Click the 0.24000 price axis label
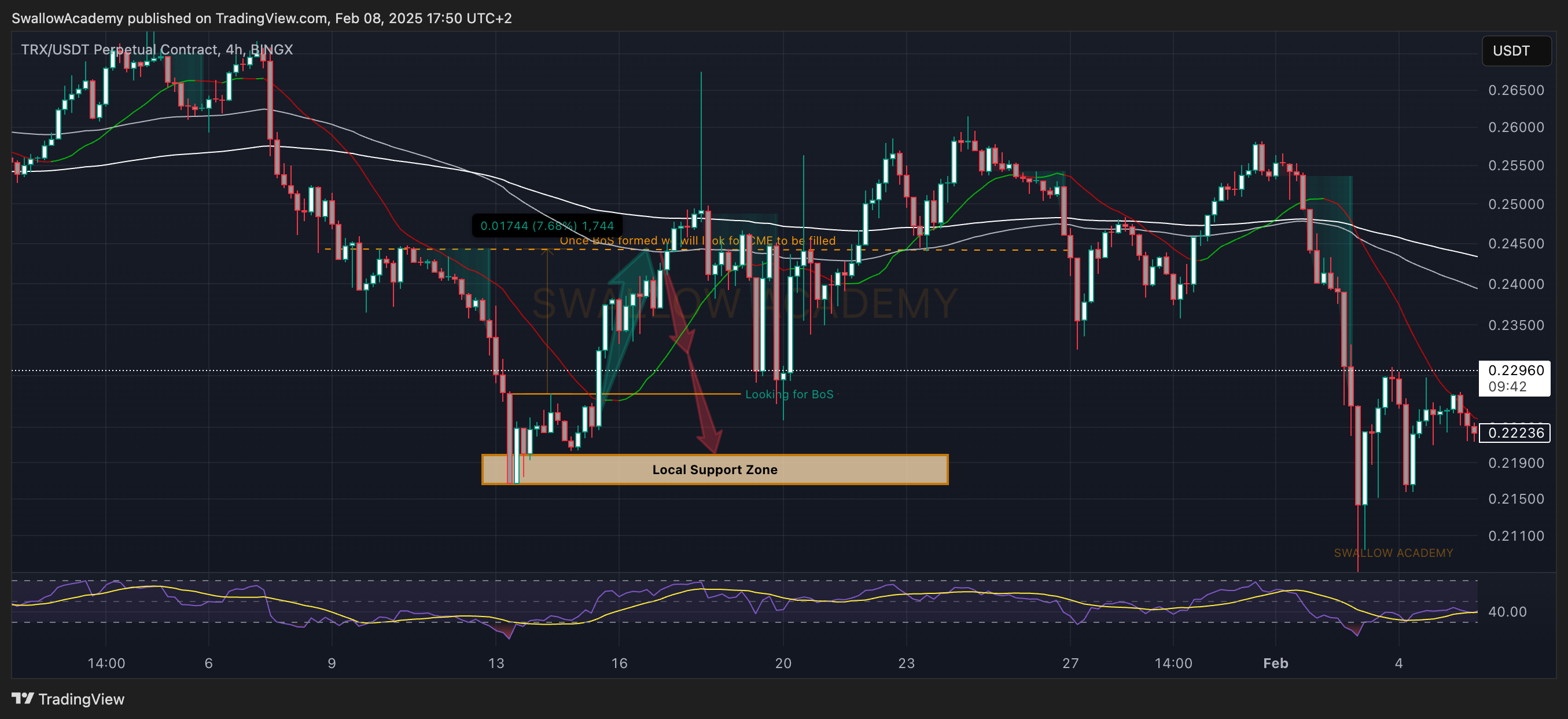The height and width of the screenshot is (719, 1568). click(x=1516, y=284)
